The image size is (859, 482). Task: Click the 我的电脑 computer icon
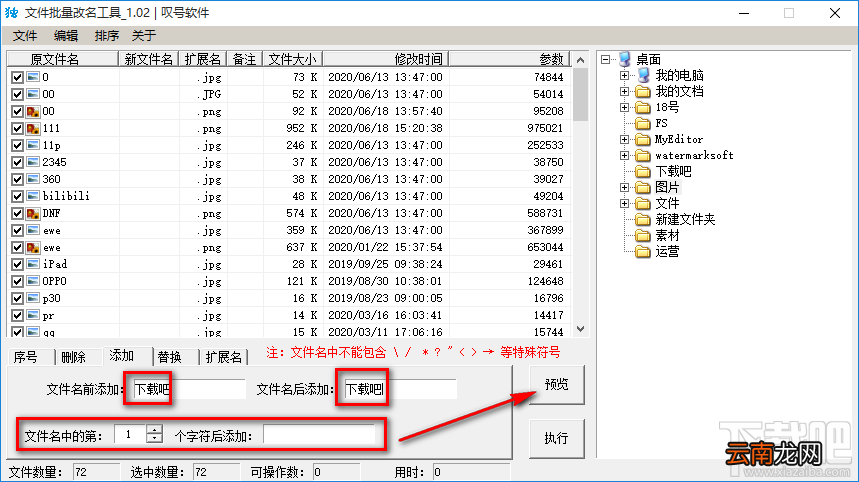643,75
